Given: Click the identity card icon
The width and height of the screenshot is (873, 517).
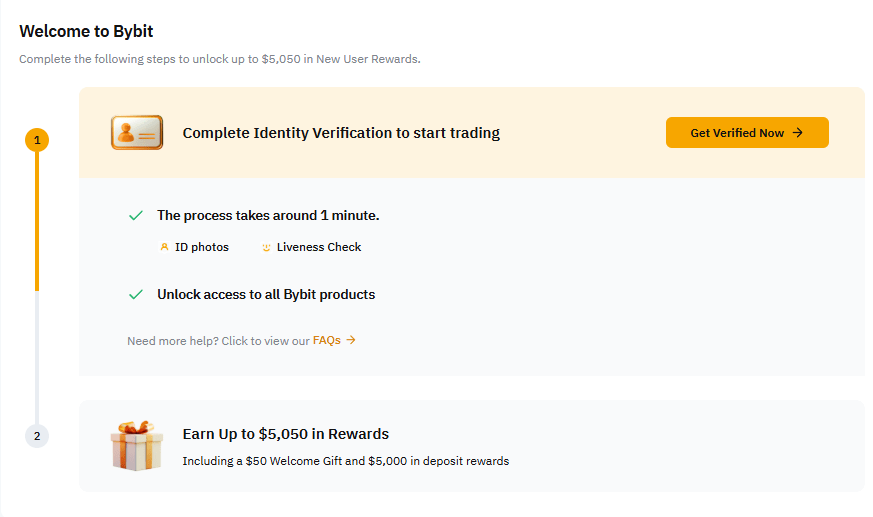Looking at the screenshot, I should 137,132.
